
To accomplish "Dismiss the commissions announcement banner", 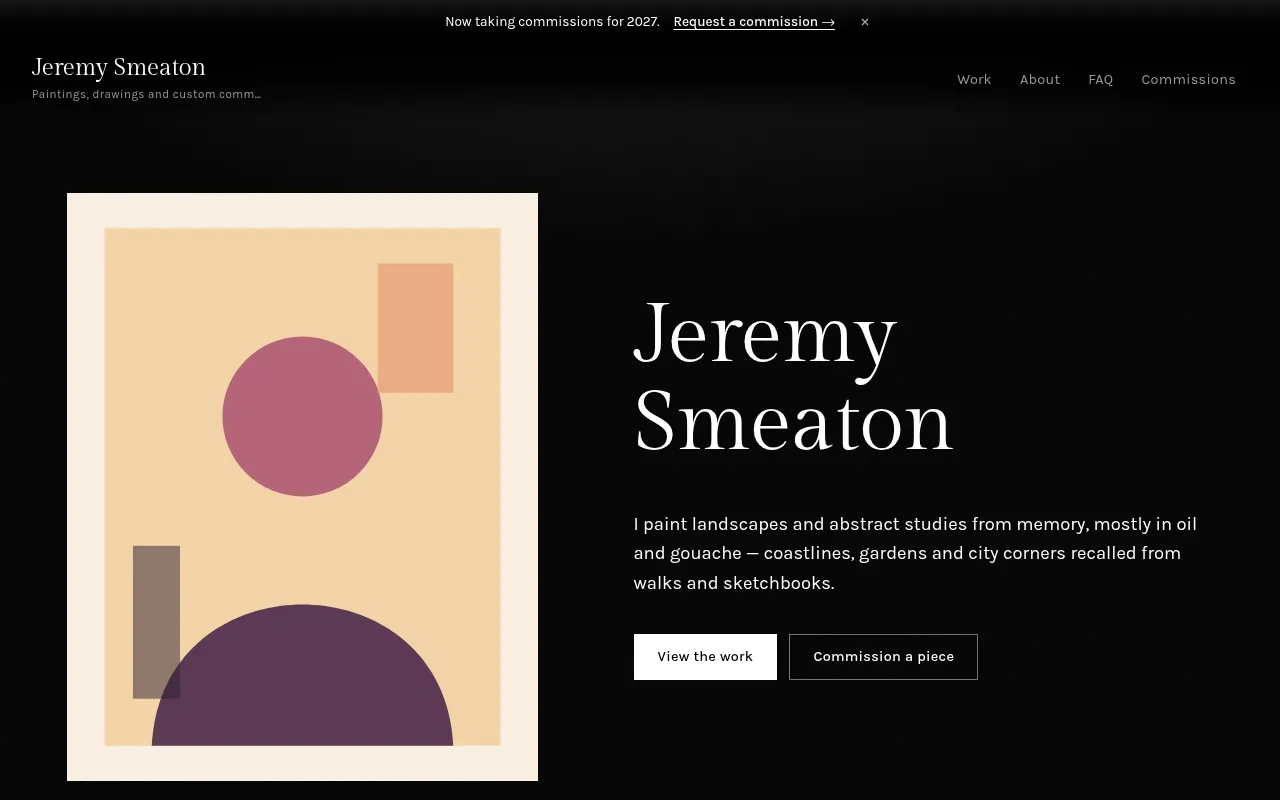I will 865,22.
